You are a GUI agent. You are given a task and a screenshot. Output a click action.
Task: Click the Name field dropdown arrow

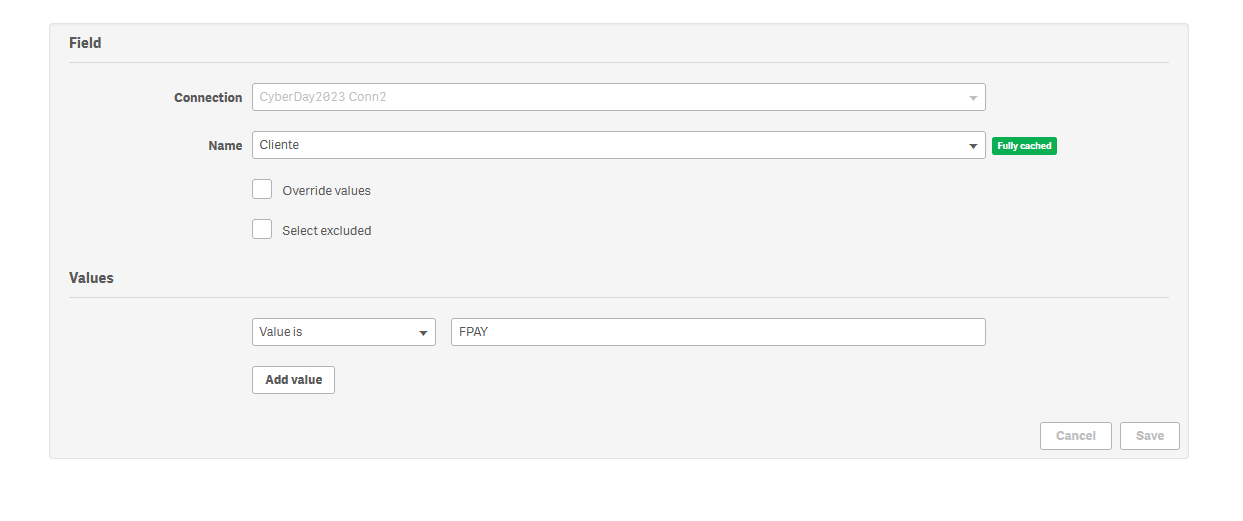(x=973, y=146)
